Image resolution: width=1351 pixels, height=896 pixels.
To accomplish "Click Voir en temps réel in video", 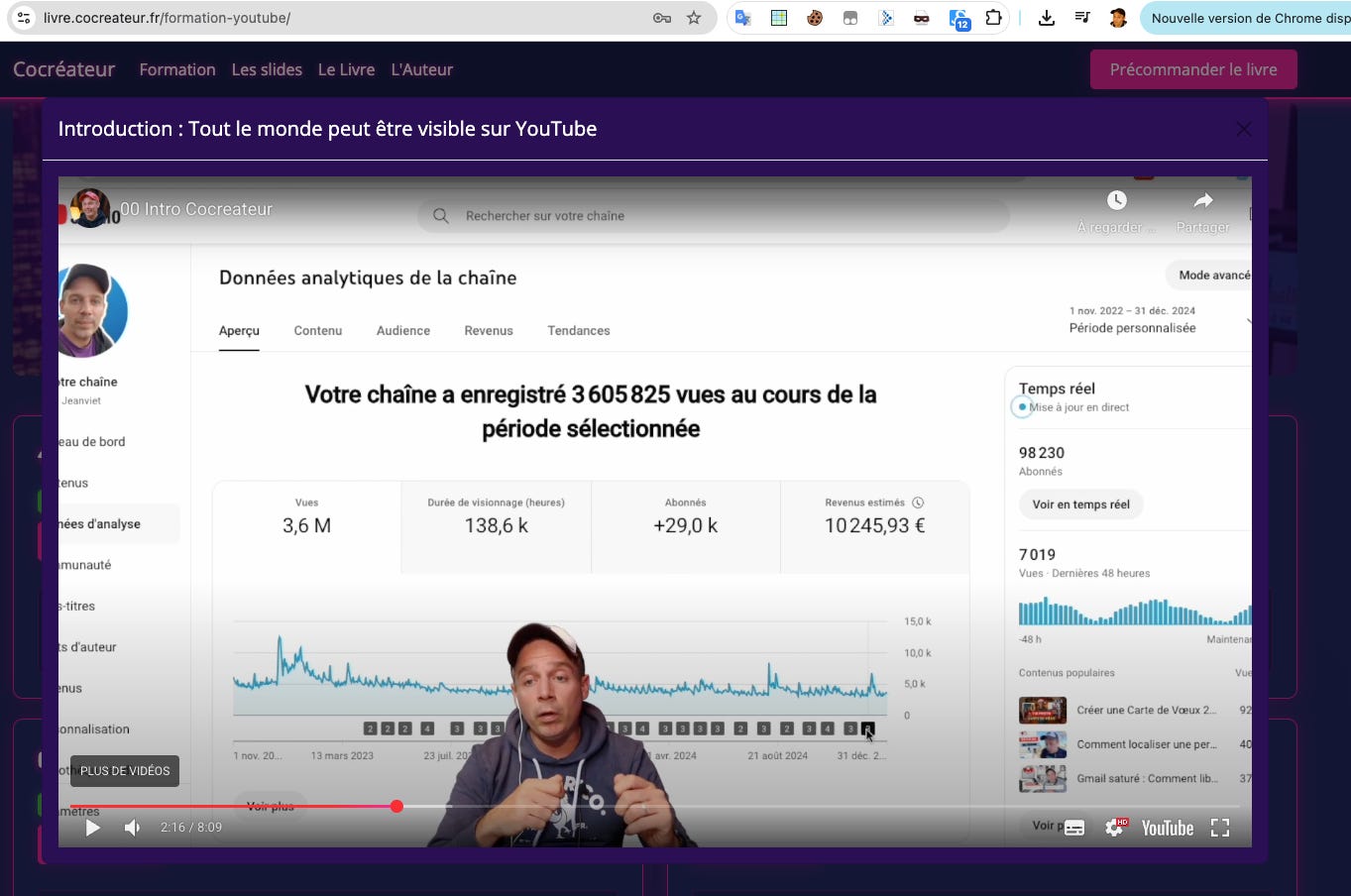I will coord(1081,504).
